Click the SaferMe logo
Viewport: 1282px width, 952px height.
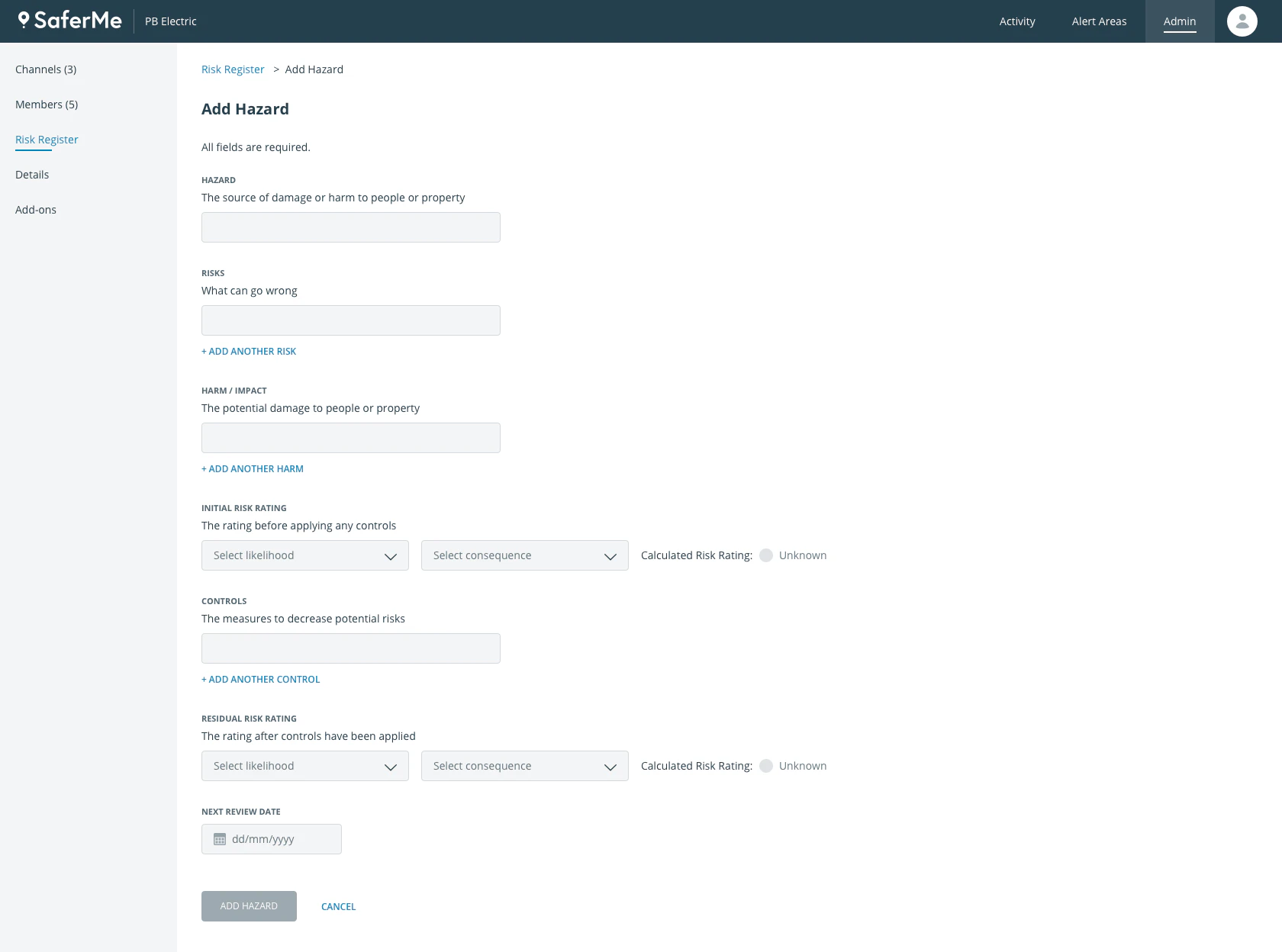tap(69, 21)
